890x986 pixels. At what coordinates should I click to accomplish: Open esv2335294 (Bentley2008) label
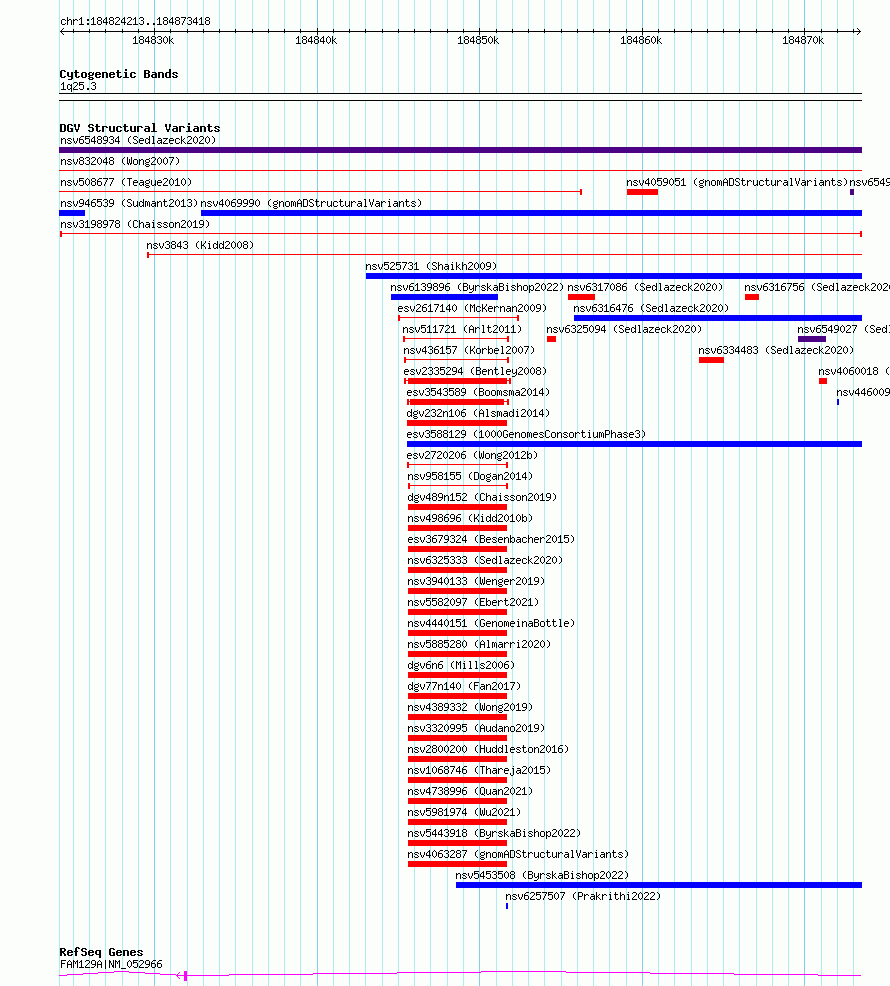[x=476, y=372]
